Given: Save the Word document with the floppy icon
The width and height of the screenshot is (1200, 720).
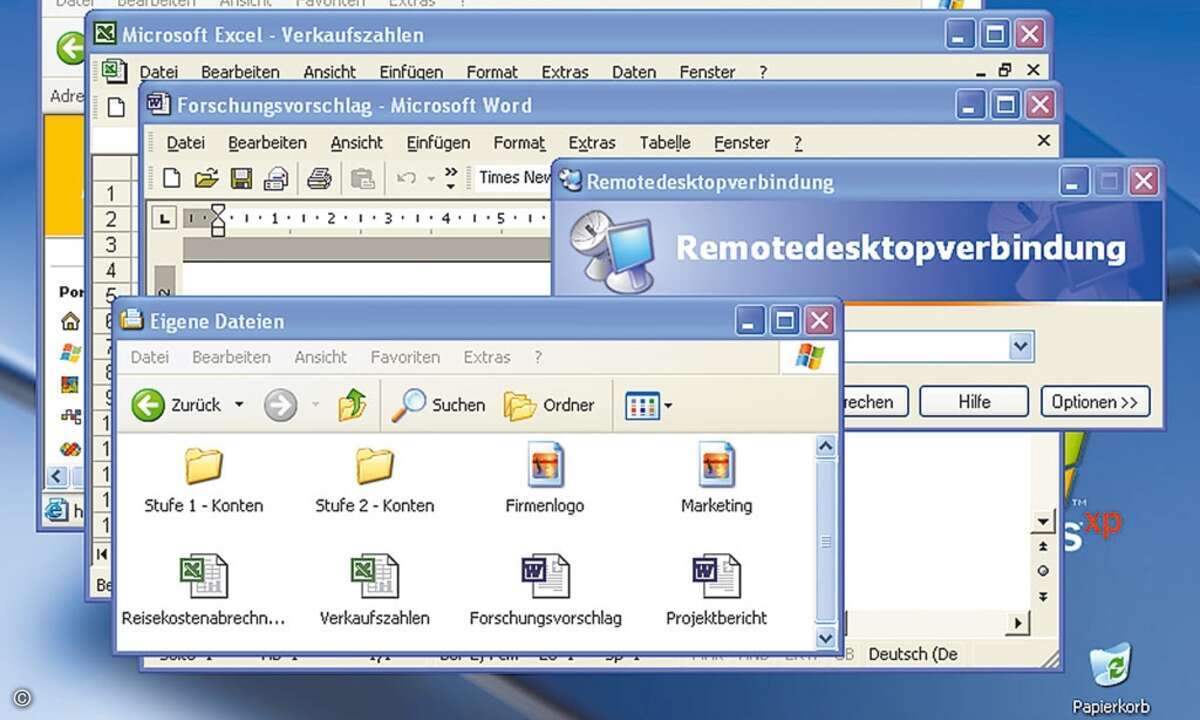Looking at the screenshot, I should [241, 179].
